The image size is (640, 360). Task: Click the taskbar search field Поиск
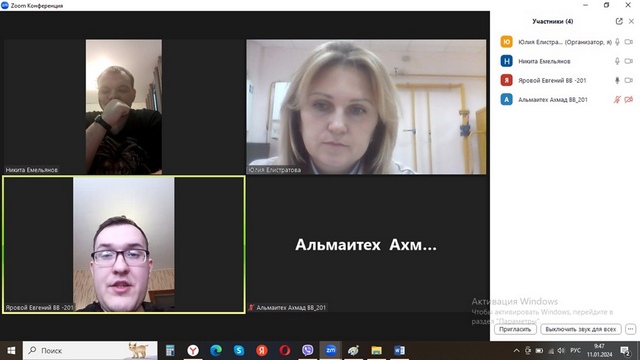click(x=90, y=350)
